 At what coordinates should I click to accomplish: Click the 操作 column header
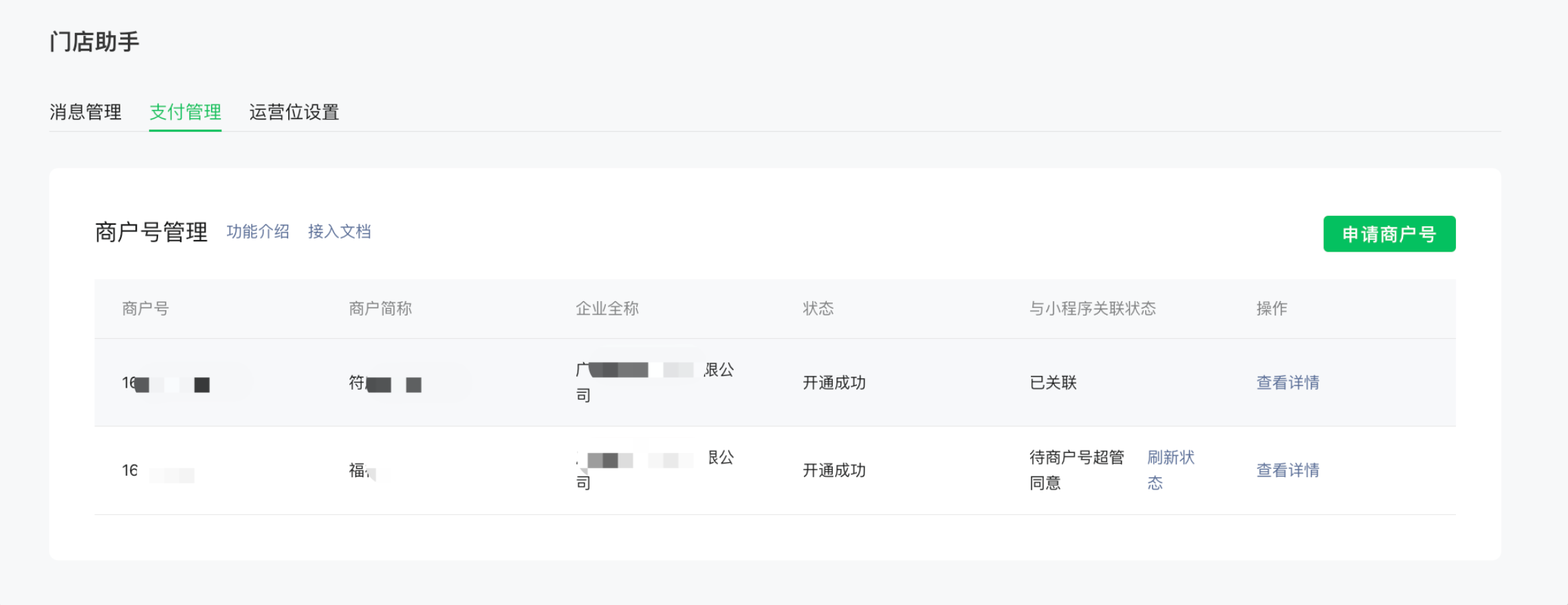click(1272, 309)
